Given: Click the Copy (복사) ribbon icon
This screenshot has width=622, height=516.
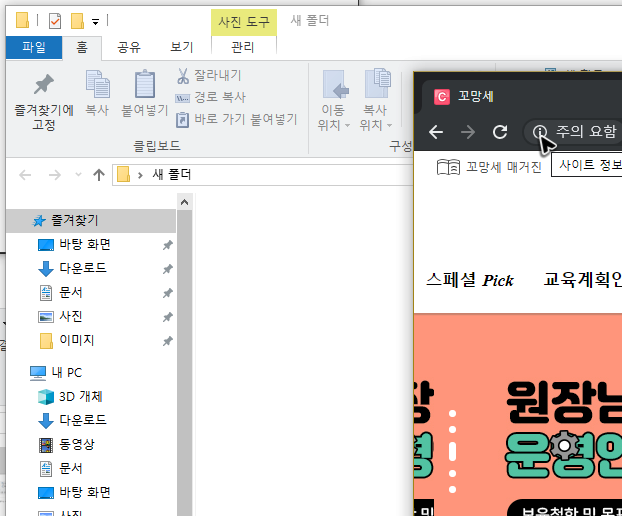Looking at the screenshot, I should (97, 84).
